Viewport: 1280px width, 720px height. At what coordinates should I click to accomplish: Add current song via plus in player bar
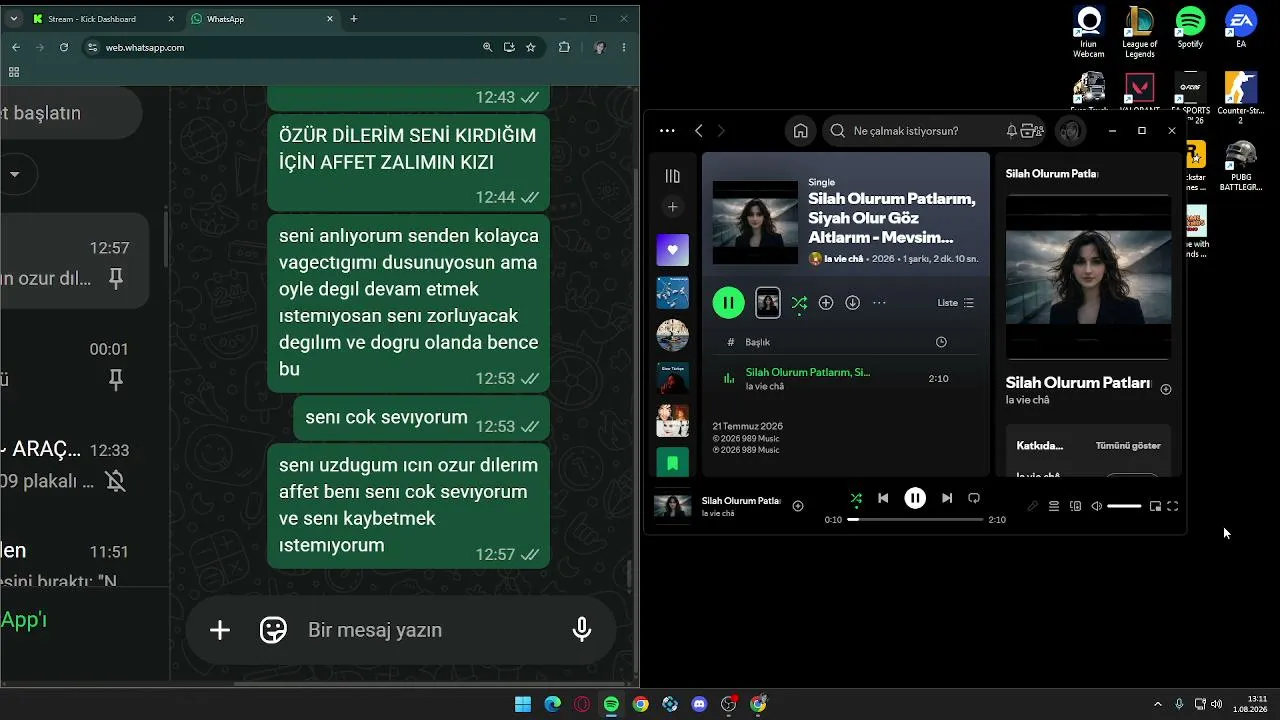click(x=798, y=506)
